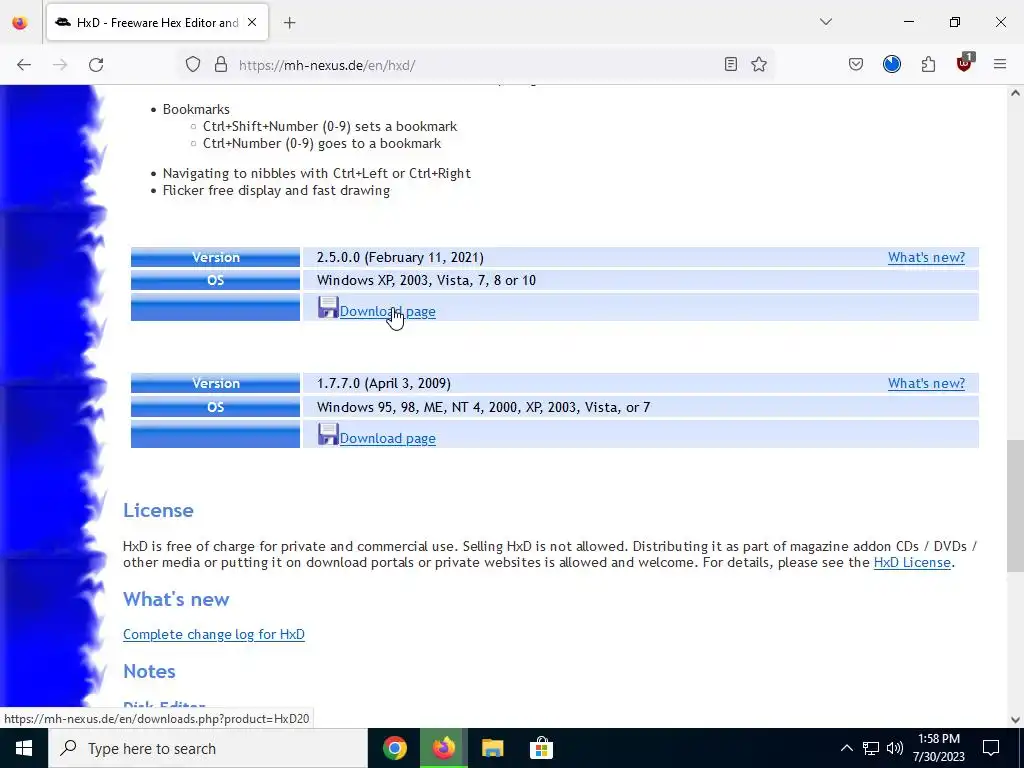The image size is (1024, 768).
Task: Select the HxD Freeware Hex Editor tab
Action: [157, 23]
